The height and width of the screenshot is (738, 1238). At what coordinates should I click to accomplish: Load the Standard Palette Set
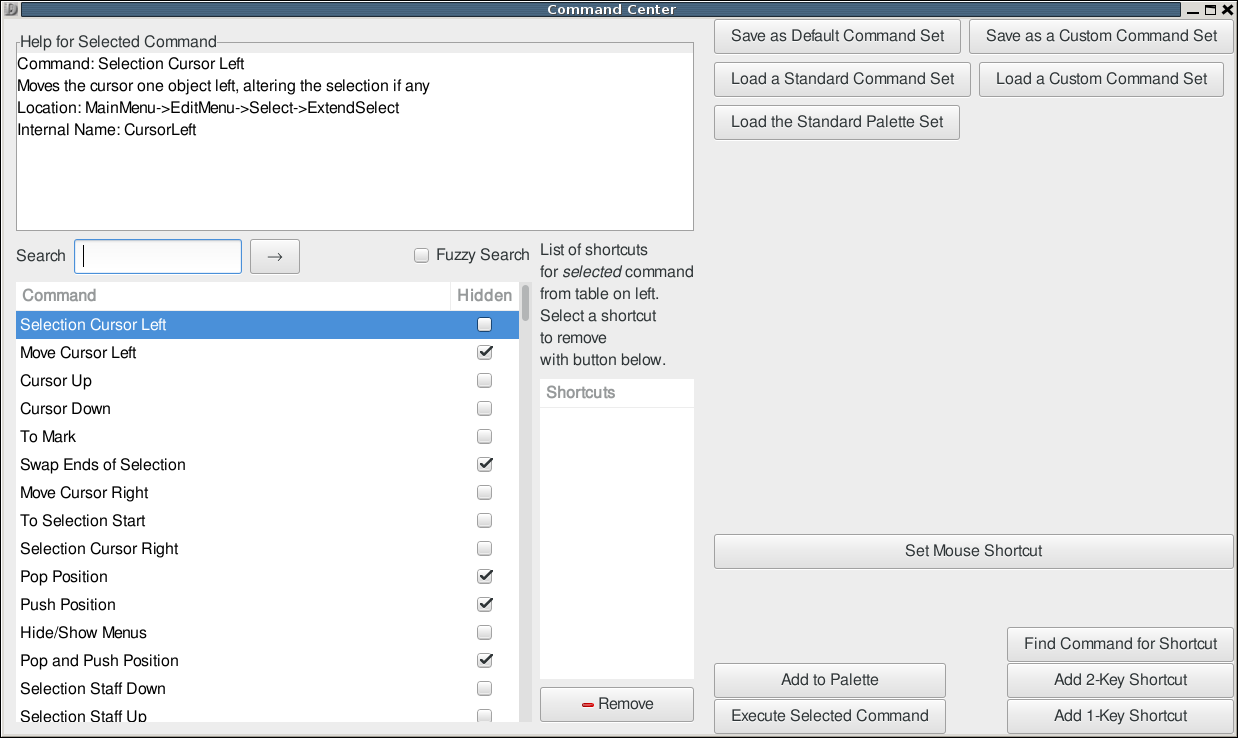pos(837,122)
